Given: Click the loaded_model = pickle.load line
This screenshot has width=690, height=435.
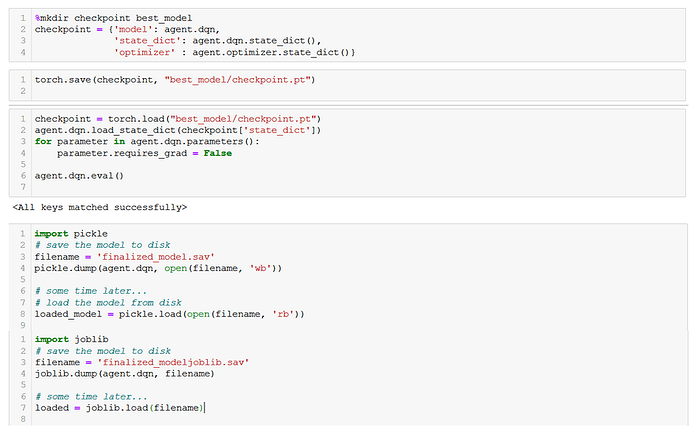Looking at the screenshot, I should tap(168, 314).
